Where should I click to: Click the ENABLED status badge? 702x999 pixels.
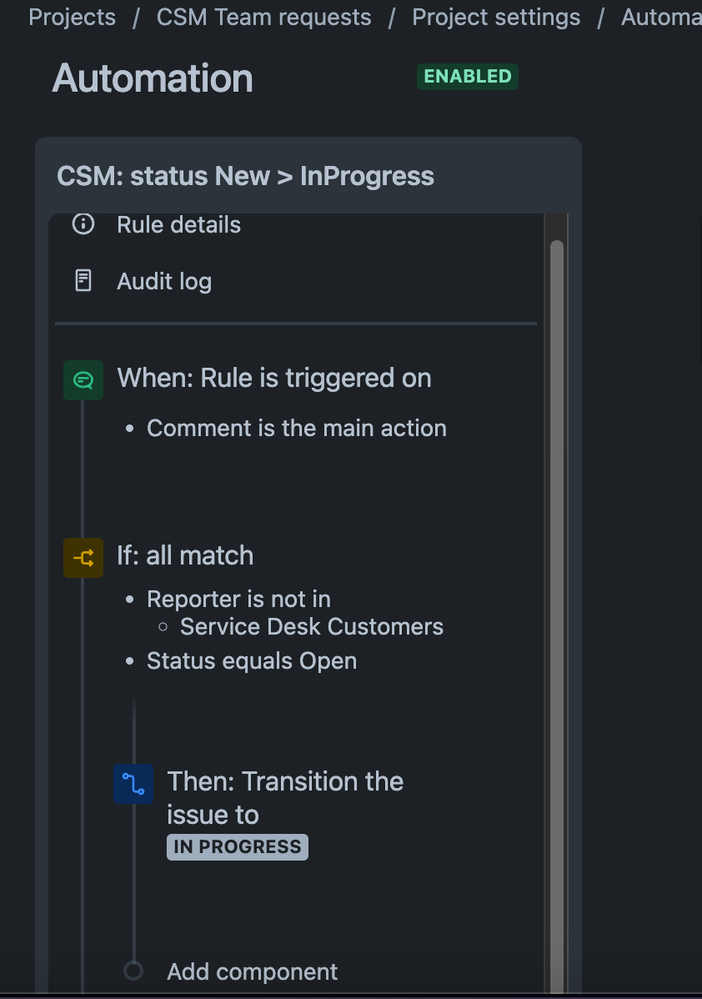(467, 76)
